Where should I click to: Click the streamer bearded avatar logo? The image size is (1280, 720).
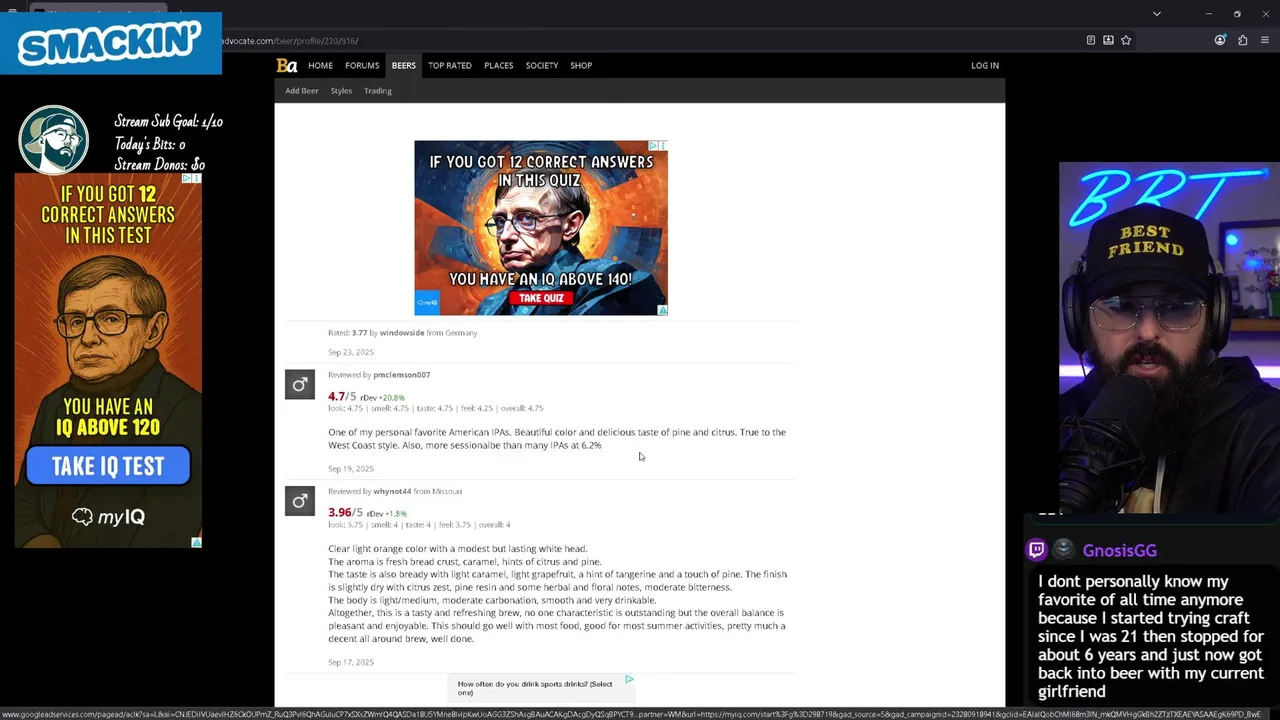click(54, 139)
